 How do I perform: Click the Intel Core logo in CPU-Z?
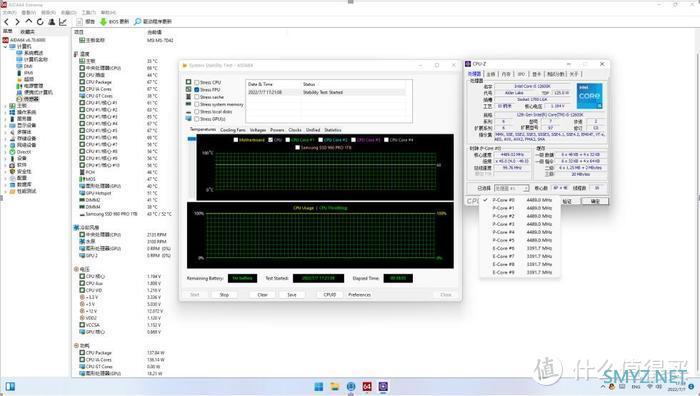point(589,96)
